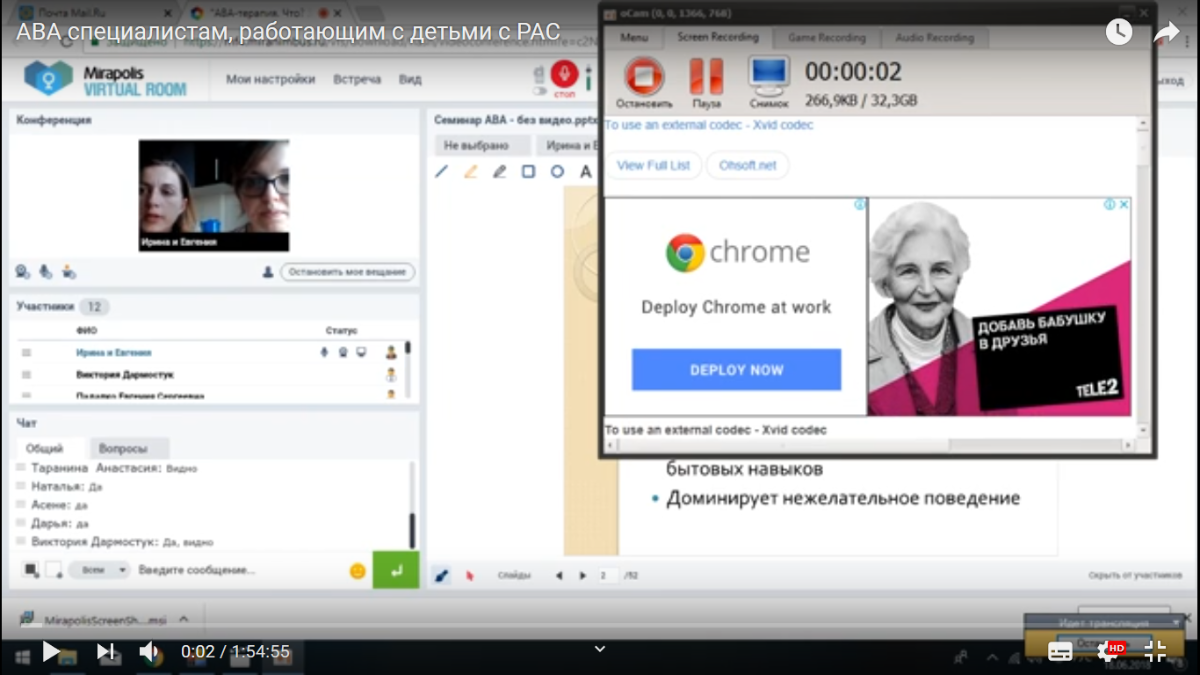This screenshot has width=1200, height=675.
Task: Select the red pointer cursor tool
Action: click(x=469, y=576)
